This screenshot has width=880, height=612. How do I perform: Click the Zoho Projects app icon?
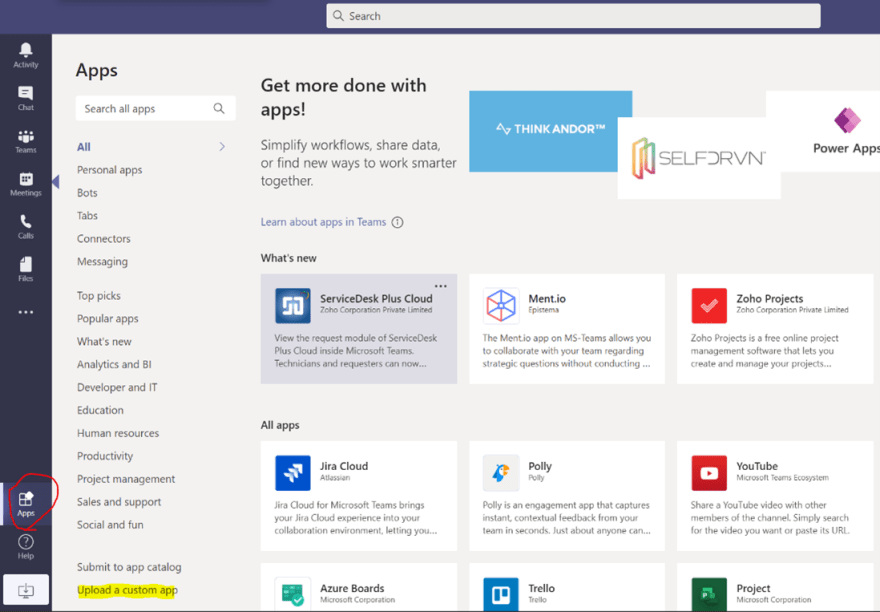pos(709,305)
